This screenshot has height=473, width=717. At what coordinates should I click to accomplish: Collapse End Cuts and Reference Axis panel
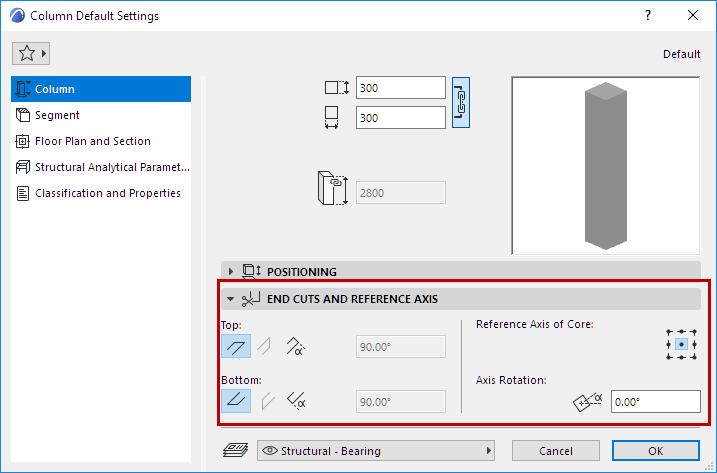(231, 298)
